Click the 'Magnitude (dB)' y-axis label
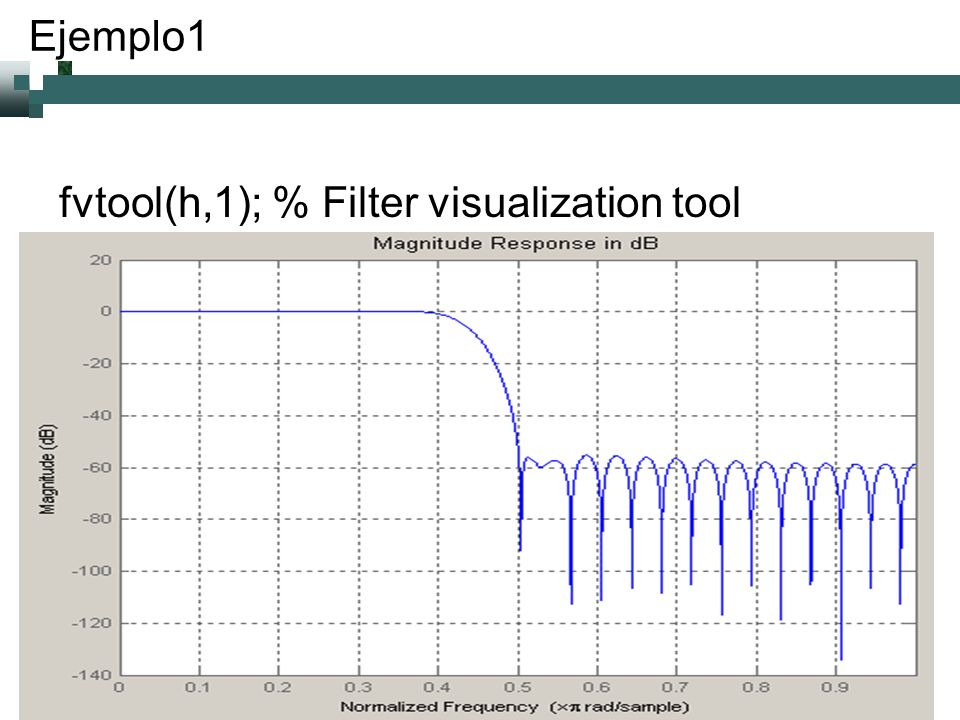The width and height of the screenshot is (960, 720). [x=48, y=469]
